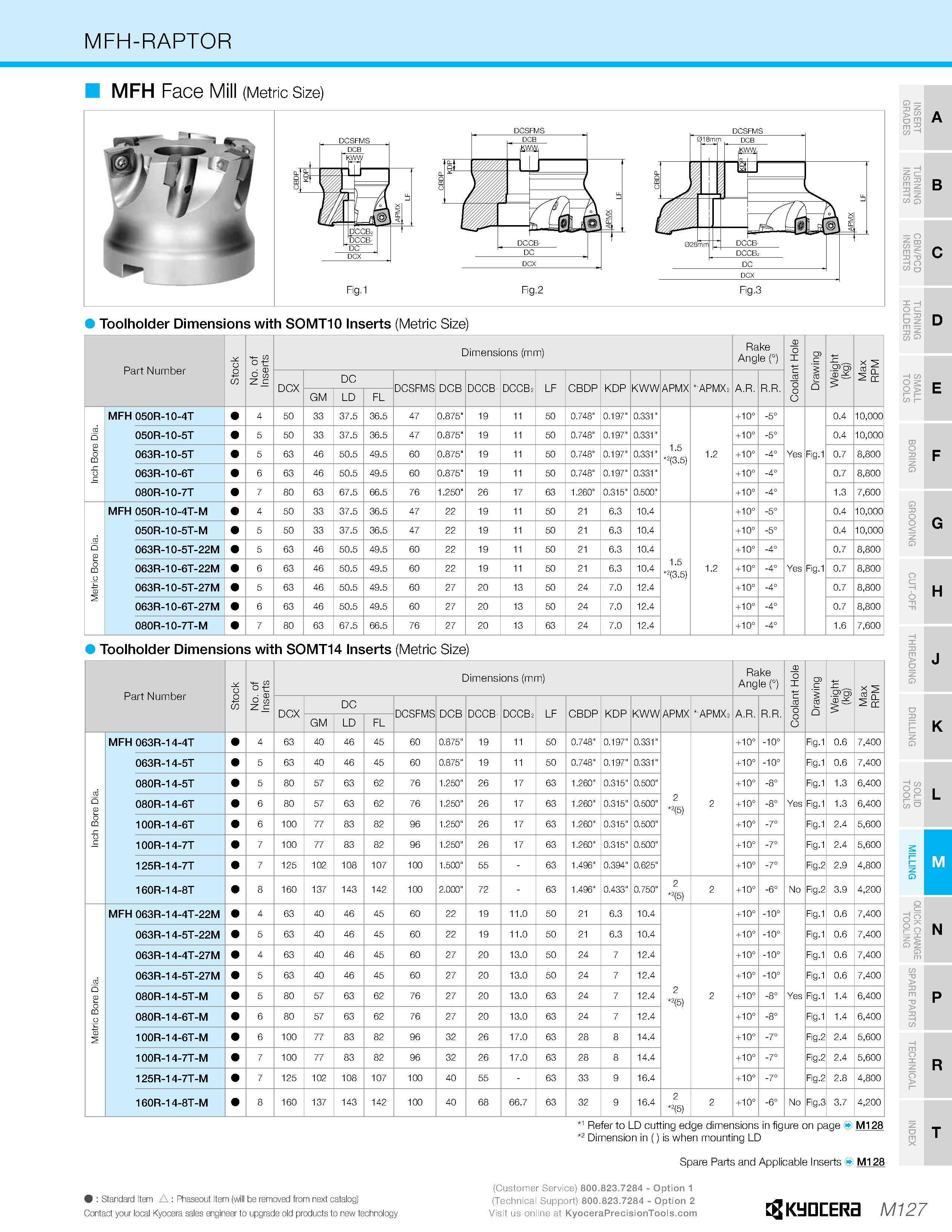
Task: Click part number 125R-14-7T
Action: point(165,865)
